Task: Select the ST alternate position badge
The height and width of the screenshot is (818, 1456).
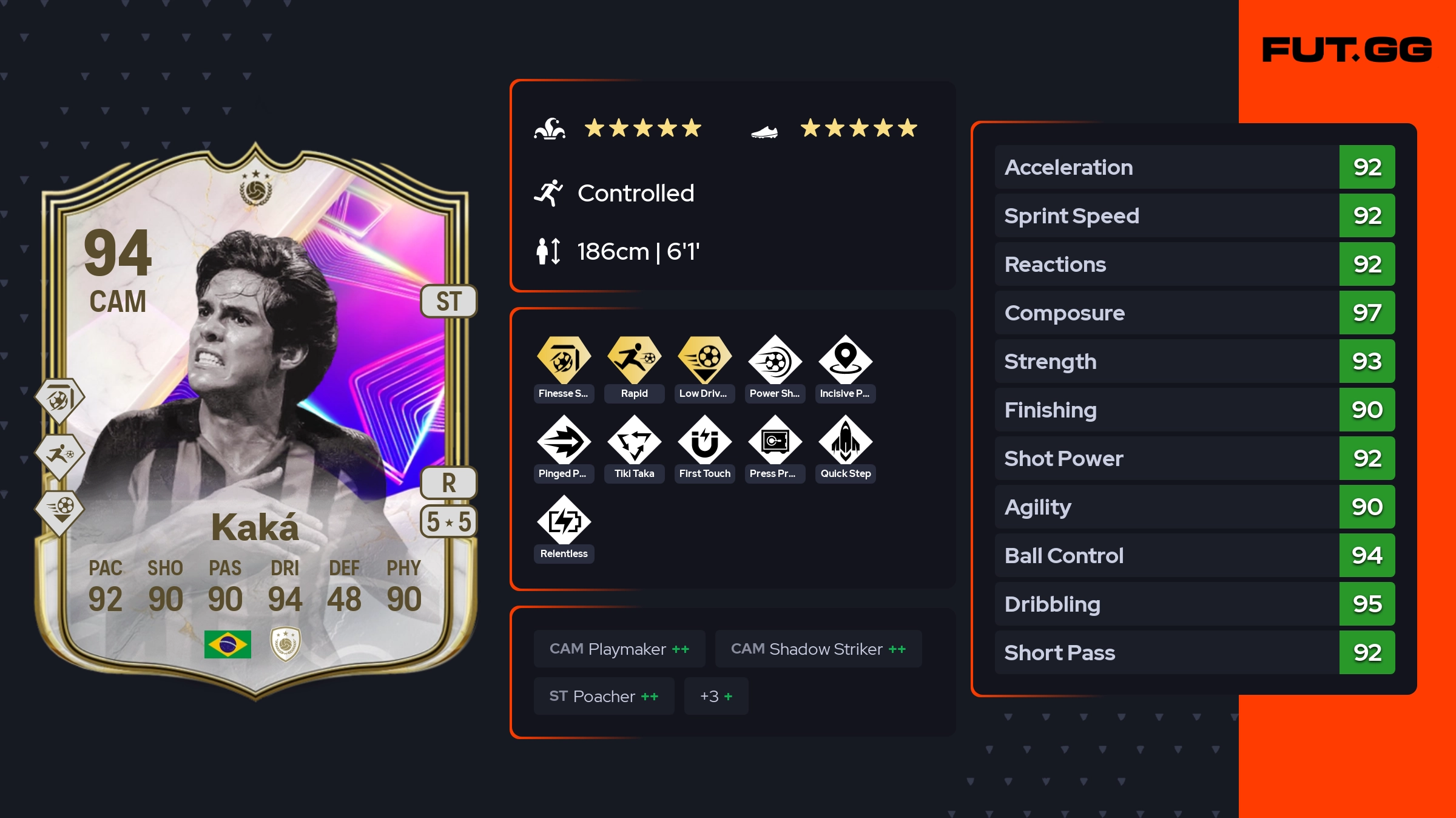Action: point(449,301)
